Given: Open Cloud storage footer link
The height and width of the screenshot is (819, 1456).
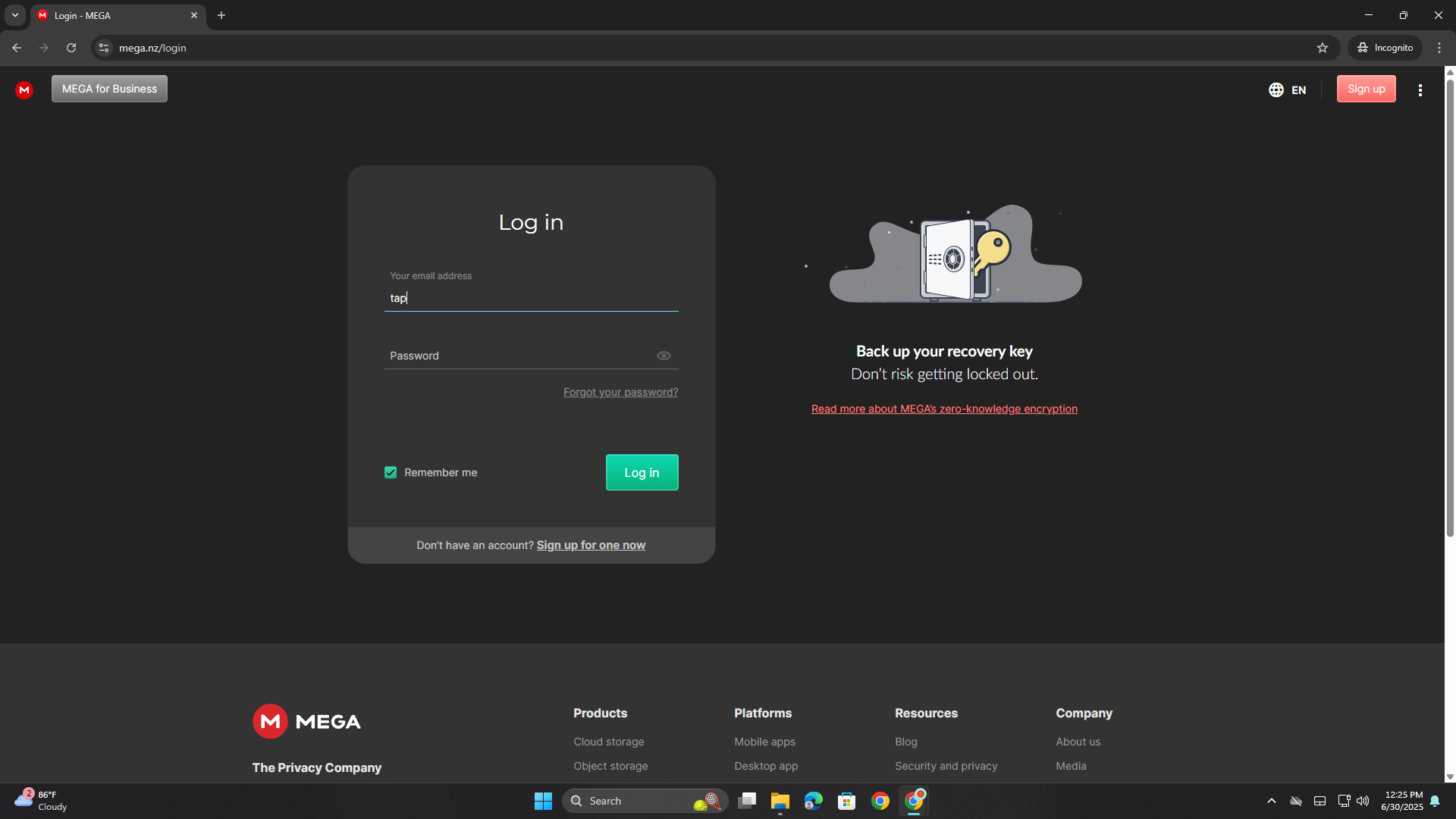Looking at the screenshot, I should [608, 742].
